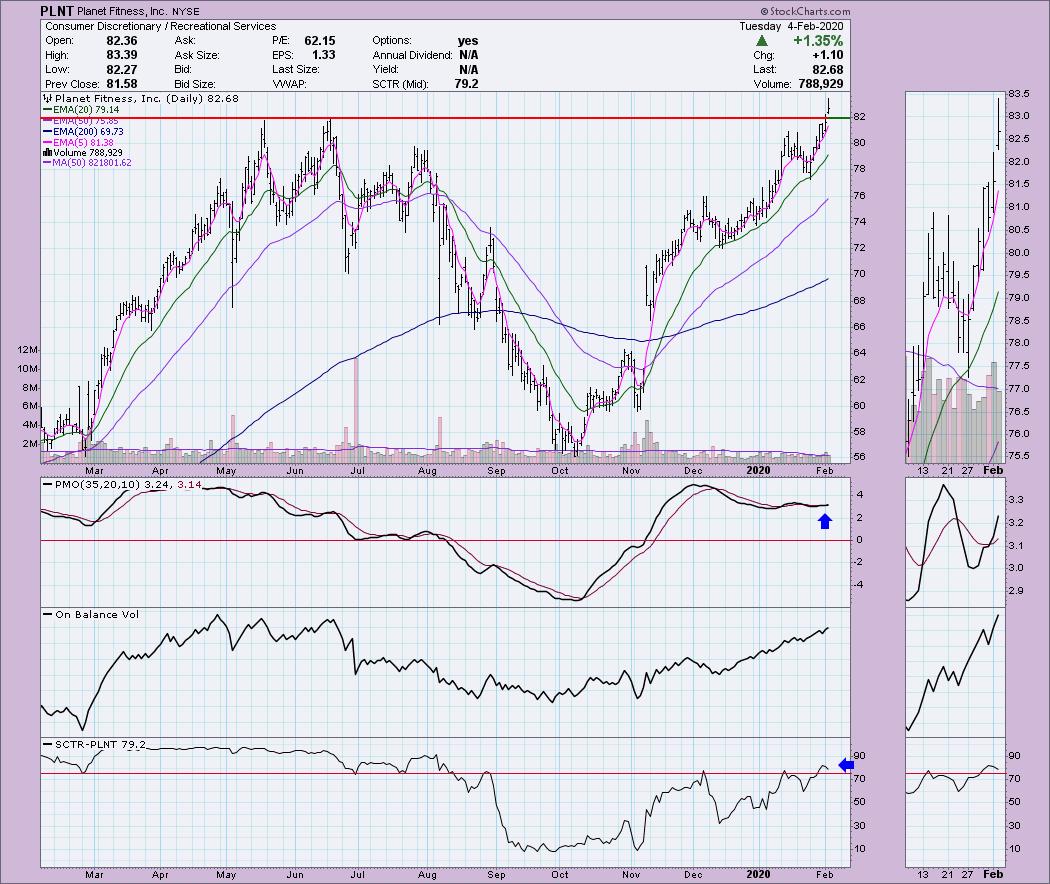
Task: Click the Volume value 788,929 in the header
Action: tap(820, 84)
